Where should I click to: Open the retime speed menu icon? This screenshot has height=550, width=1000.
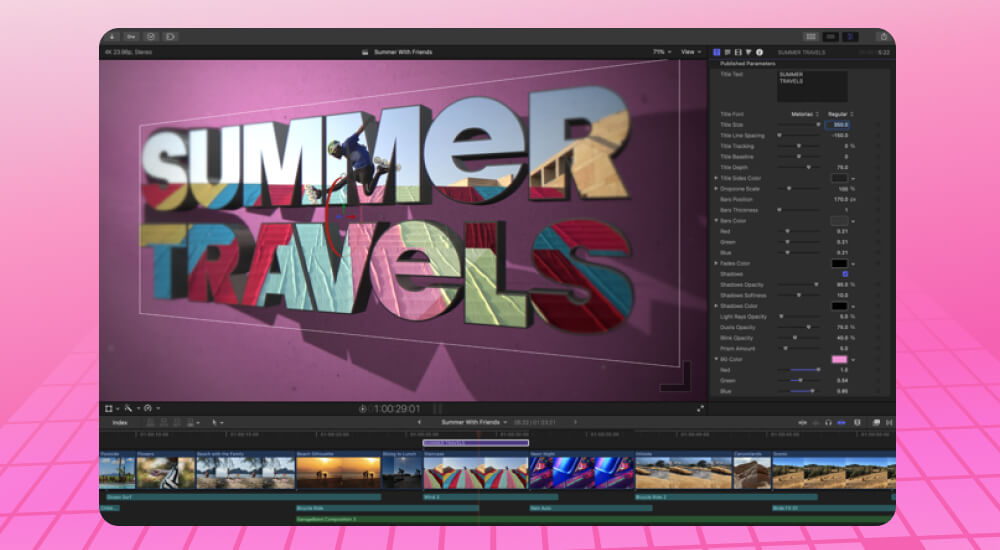[151, 408]
